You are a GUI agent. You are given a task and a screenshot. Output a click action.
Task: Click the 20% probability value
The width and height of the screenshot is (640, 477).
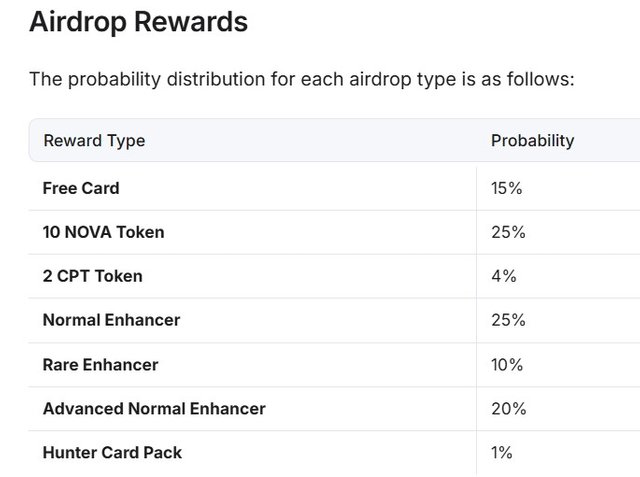pyautogui.click(x=509, y=408)
